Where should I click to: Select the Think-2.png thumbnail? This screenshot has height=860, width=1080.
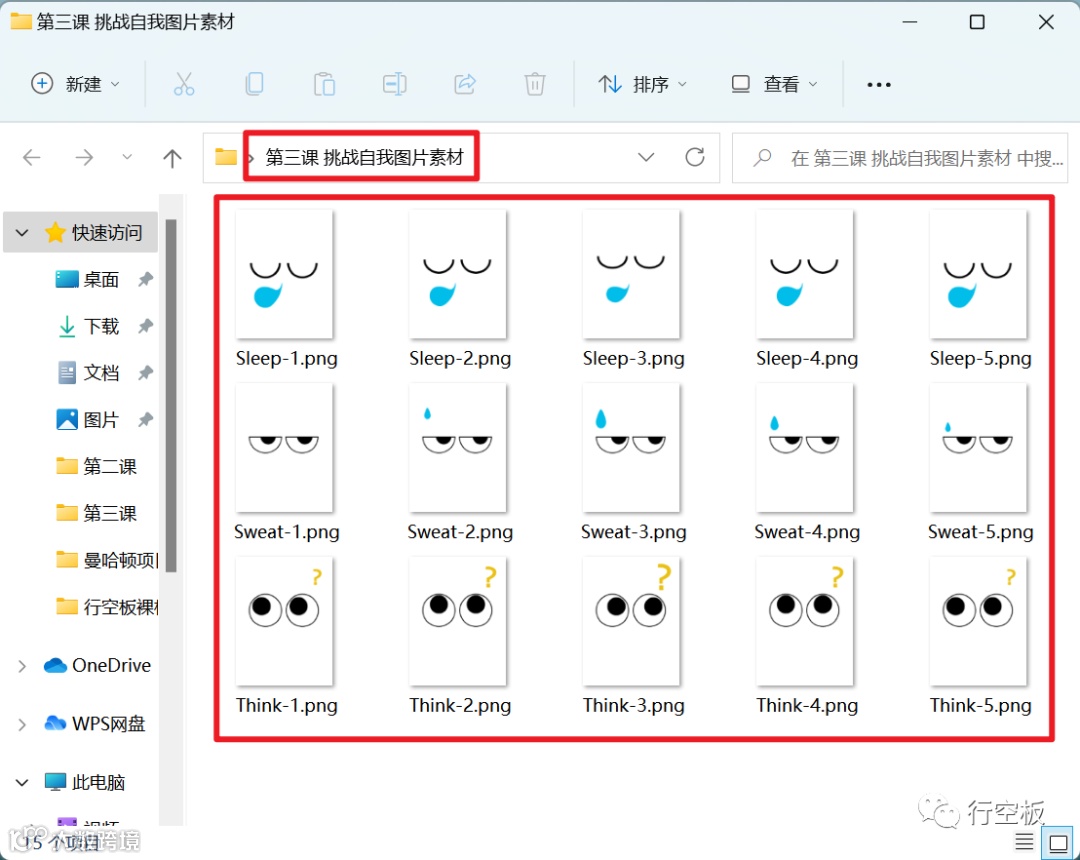(x=458, y=621)
